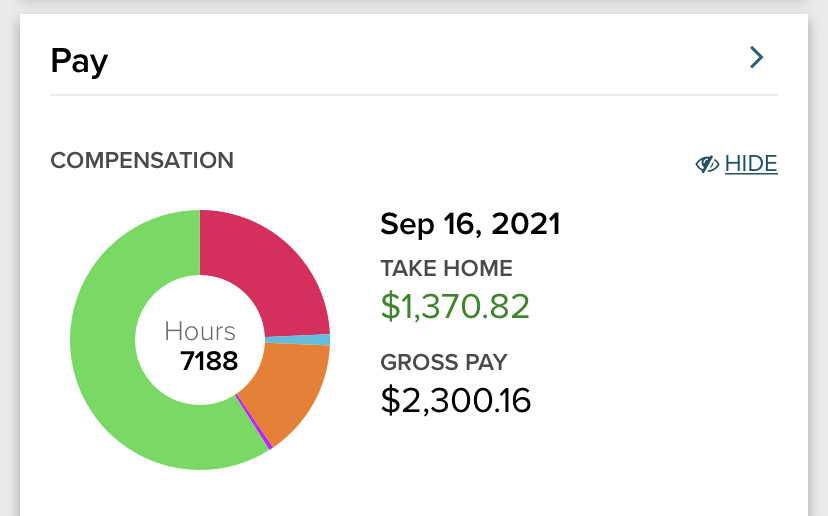Click the Sep 16, 2021 pay date
Screen dimensions: 828x516
[x=470, y=223]
